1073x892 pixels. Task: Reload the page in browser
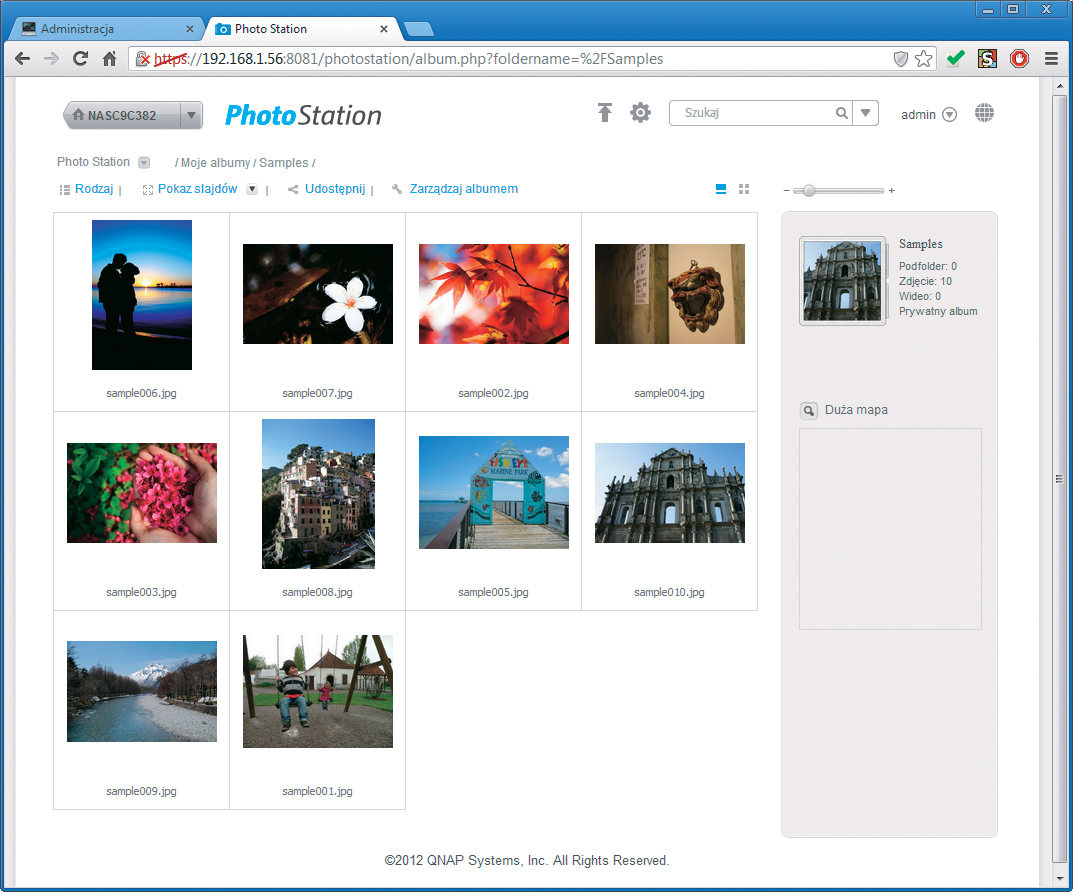click(80, 59)
